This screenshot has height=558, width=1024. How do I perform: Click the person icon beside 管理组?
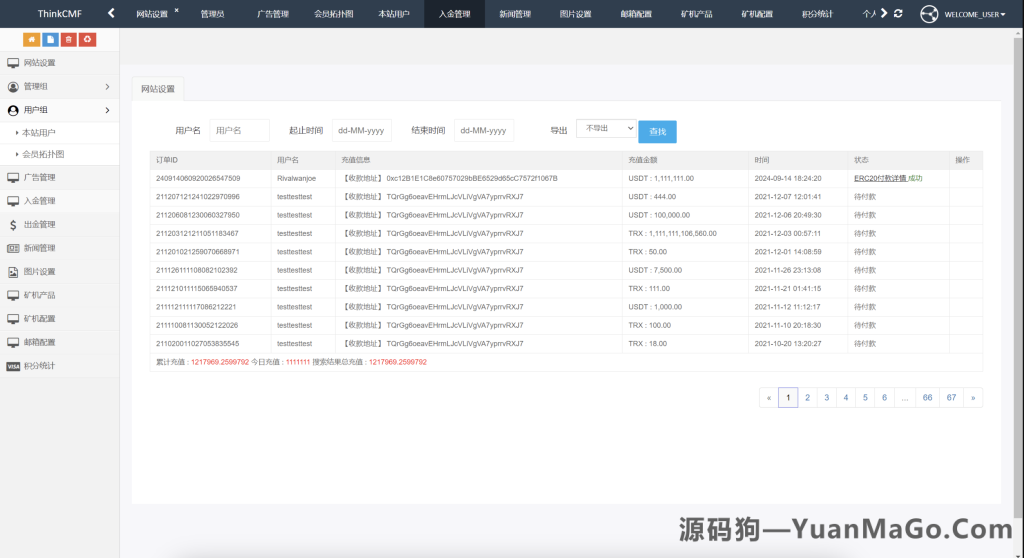(x=13, y=86)
